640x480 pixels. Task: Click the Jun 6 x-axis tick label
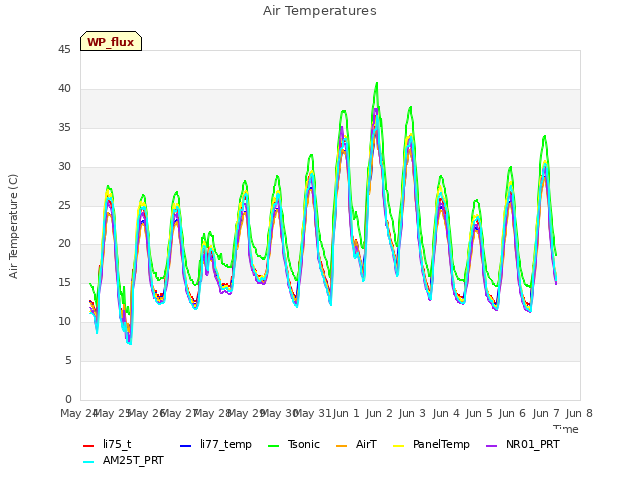512,413
